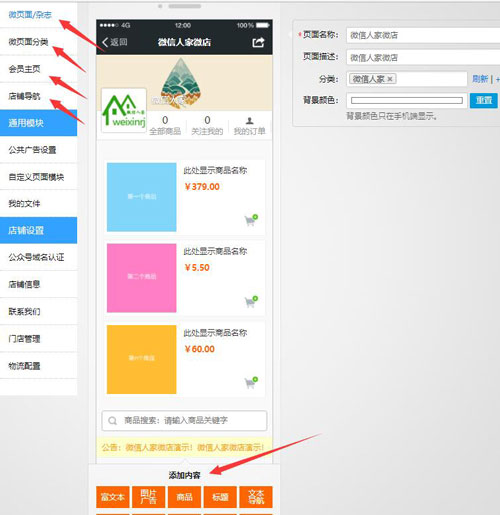500x515 pixels.
Task: Click the yellow 公告 notice bar
Action: 184,447
